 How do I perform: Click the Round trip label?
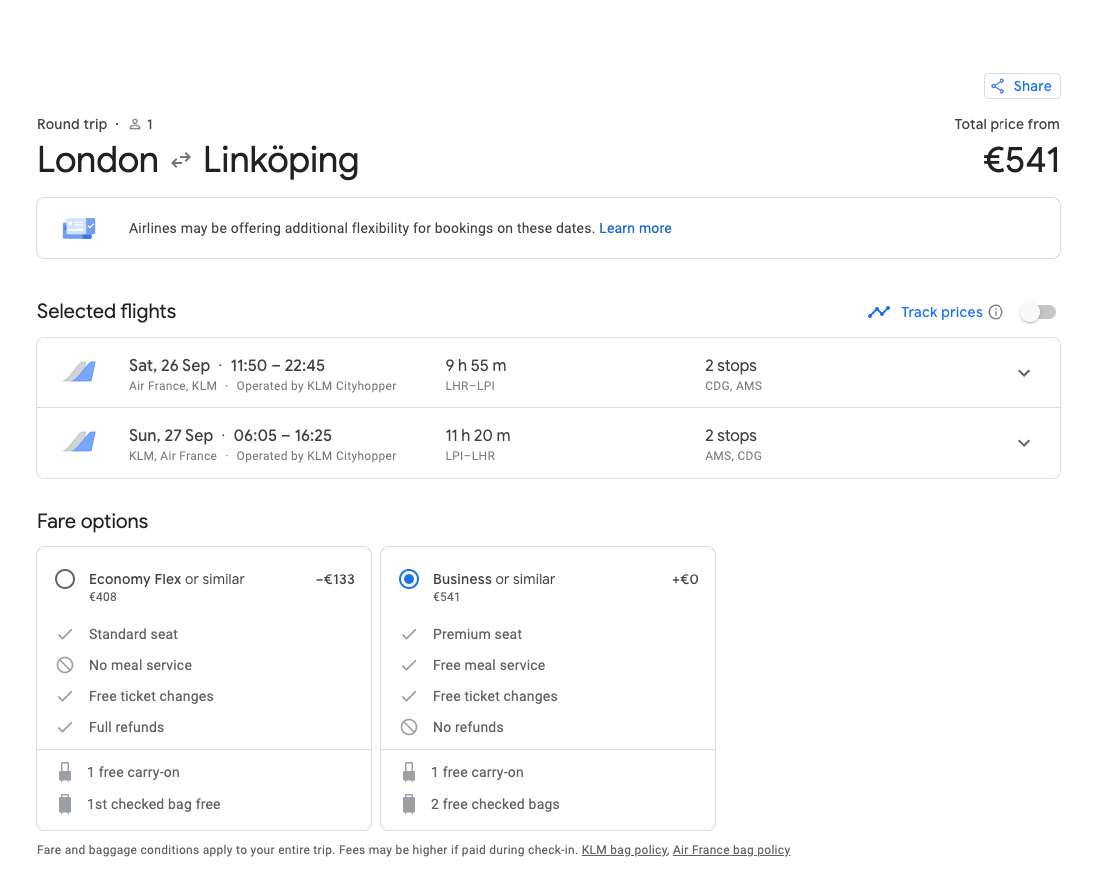click(x=72, y=125)
